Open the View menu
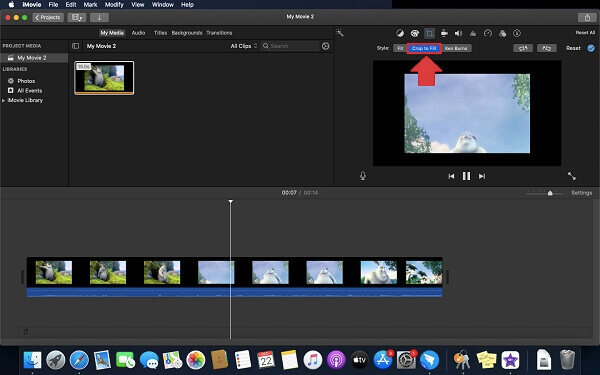 138,5
